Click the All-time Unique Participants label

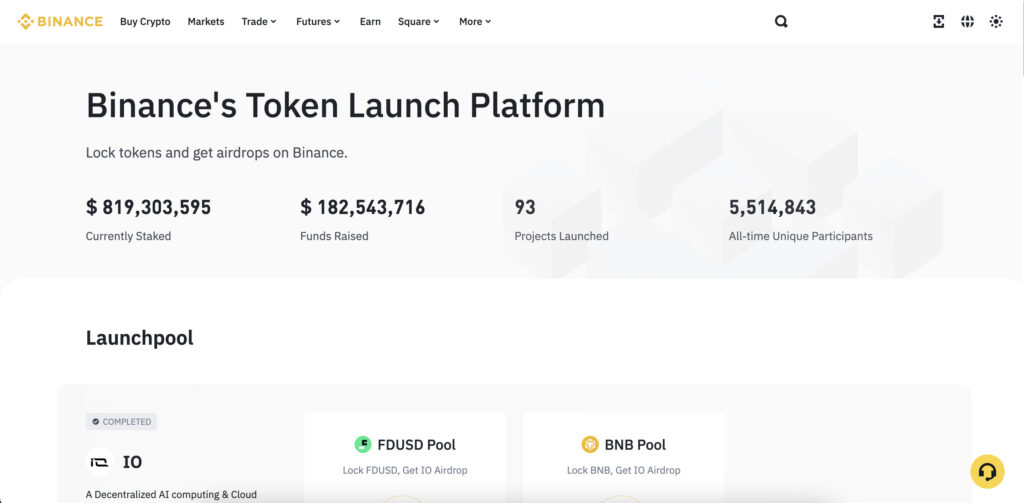801,236
